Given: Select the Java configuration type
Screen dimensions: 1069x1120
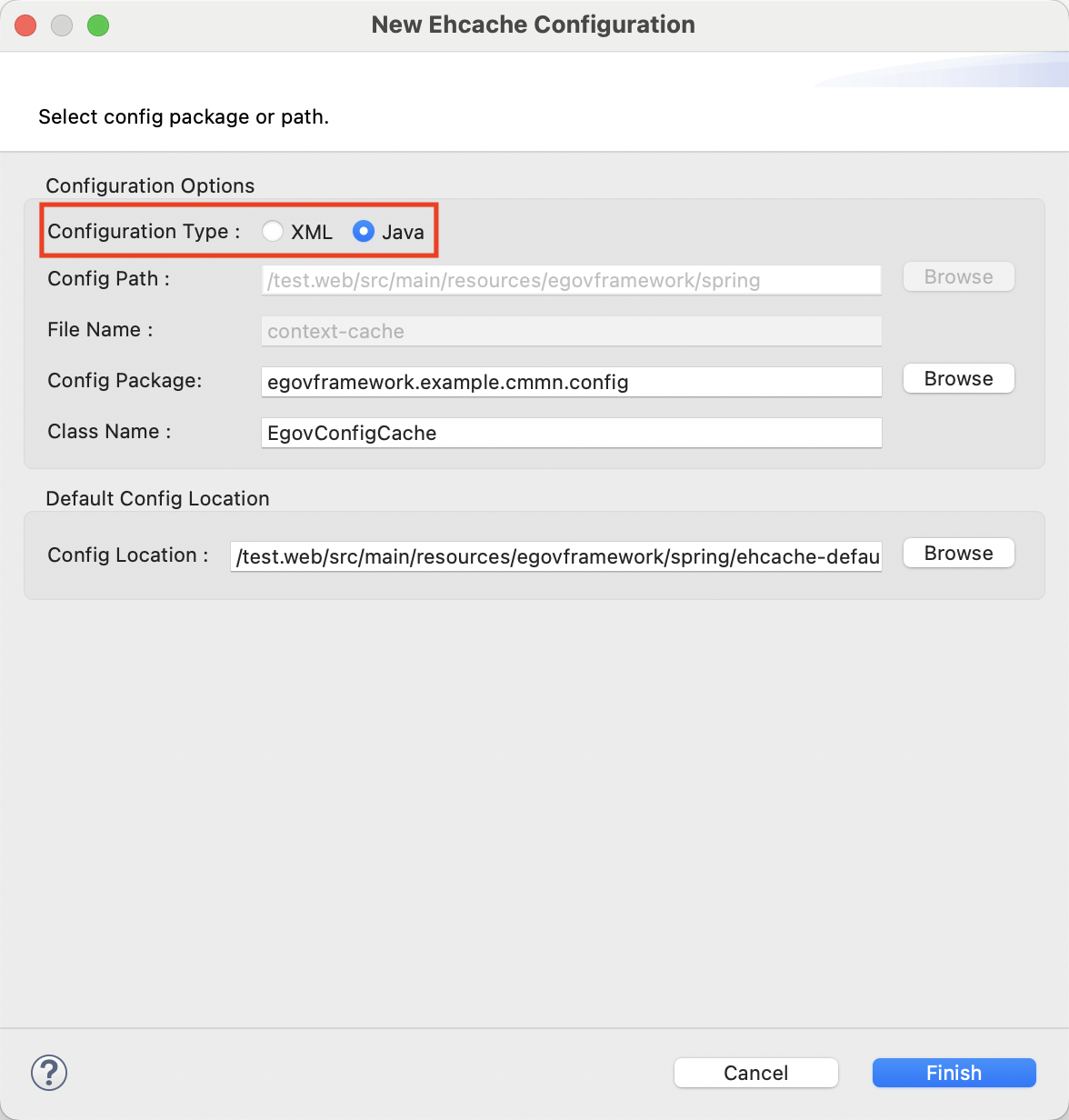Looking at the screenshot, I should pyautogui.click(x=364, y=232).
